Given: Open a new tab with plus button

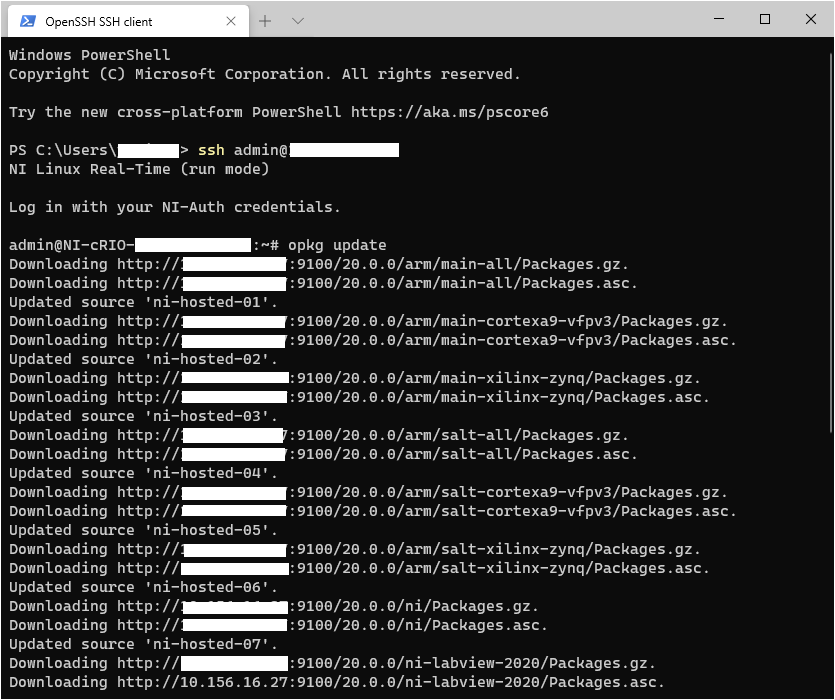Looking at the screenshot, I should click(265, 20).
